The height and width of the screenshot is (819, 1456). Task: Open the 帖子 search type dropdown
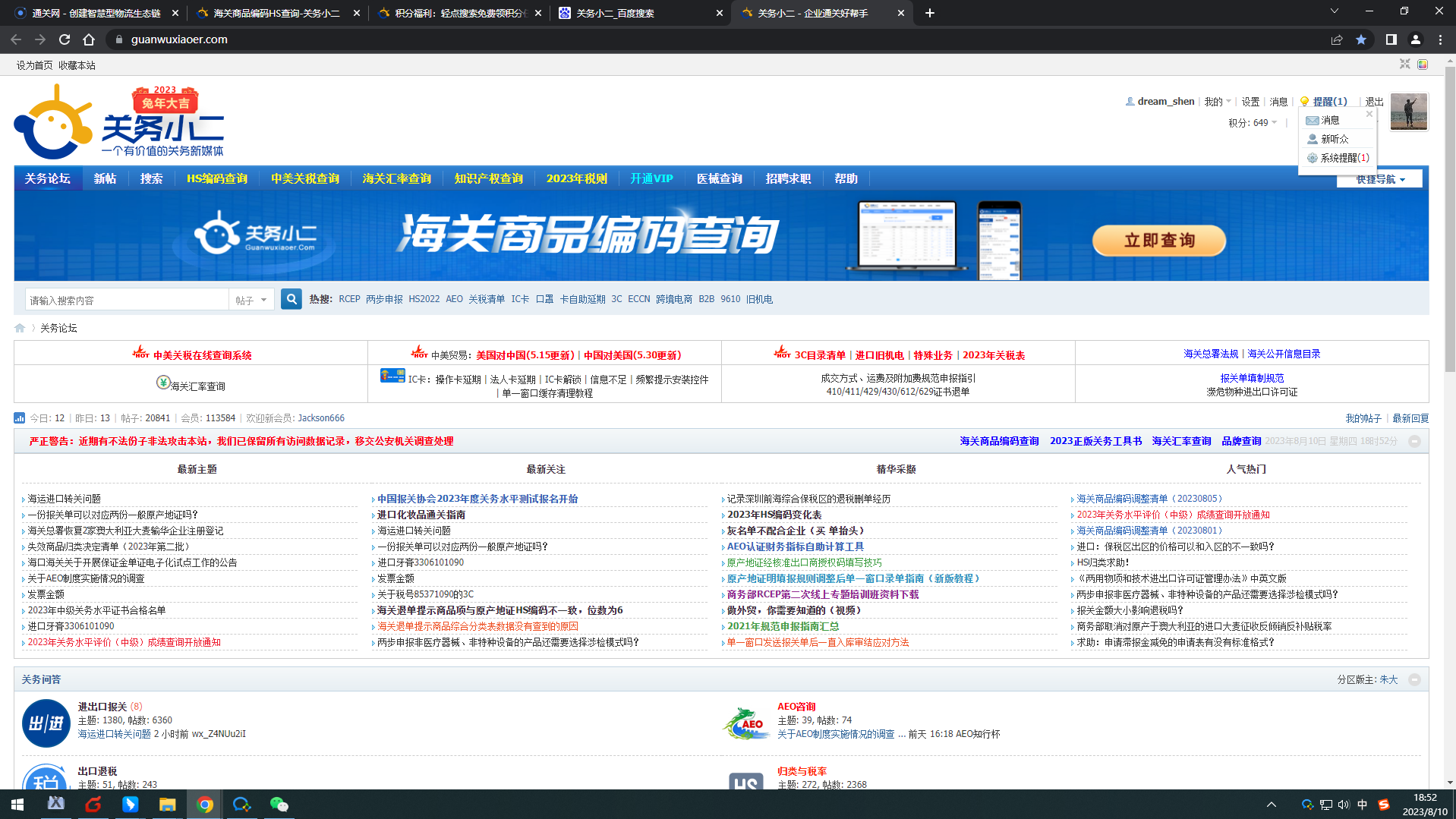click(x=251, y=300)
